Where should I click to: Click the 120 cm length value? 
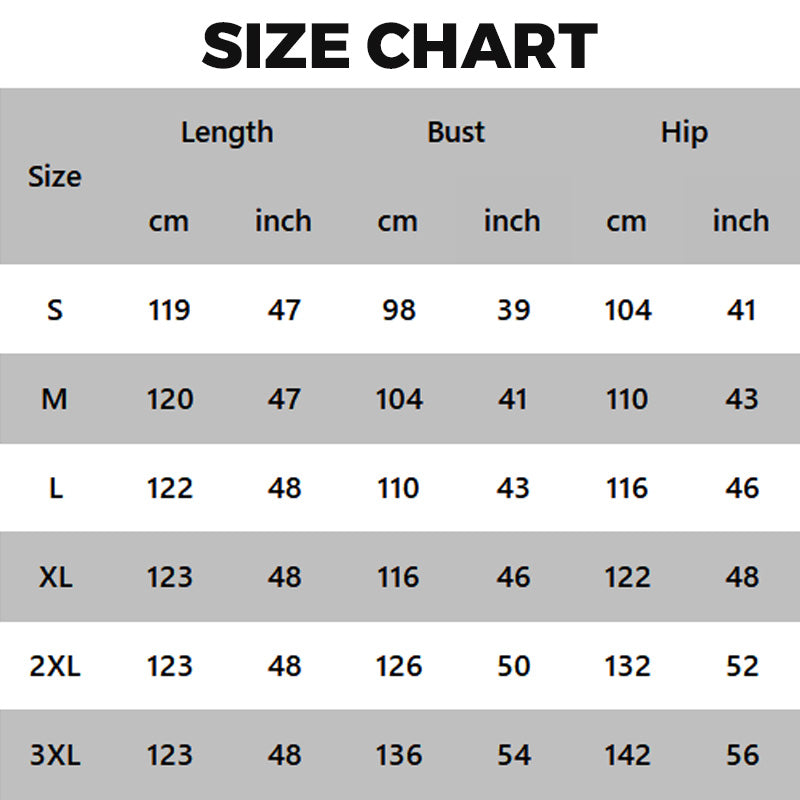tap(169, 399)
